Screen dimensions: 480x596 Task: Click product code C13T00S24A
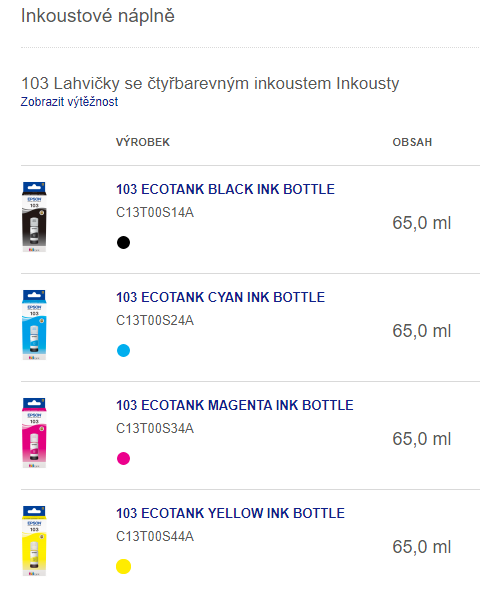pyautogui.click(x=155, y=320)
